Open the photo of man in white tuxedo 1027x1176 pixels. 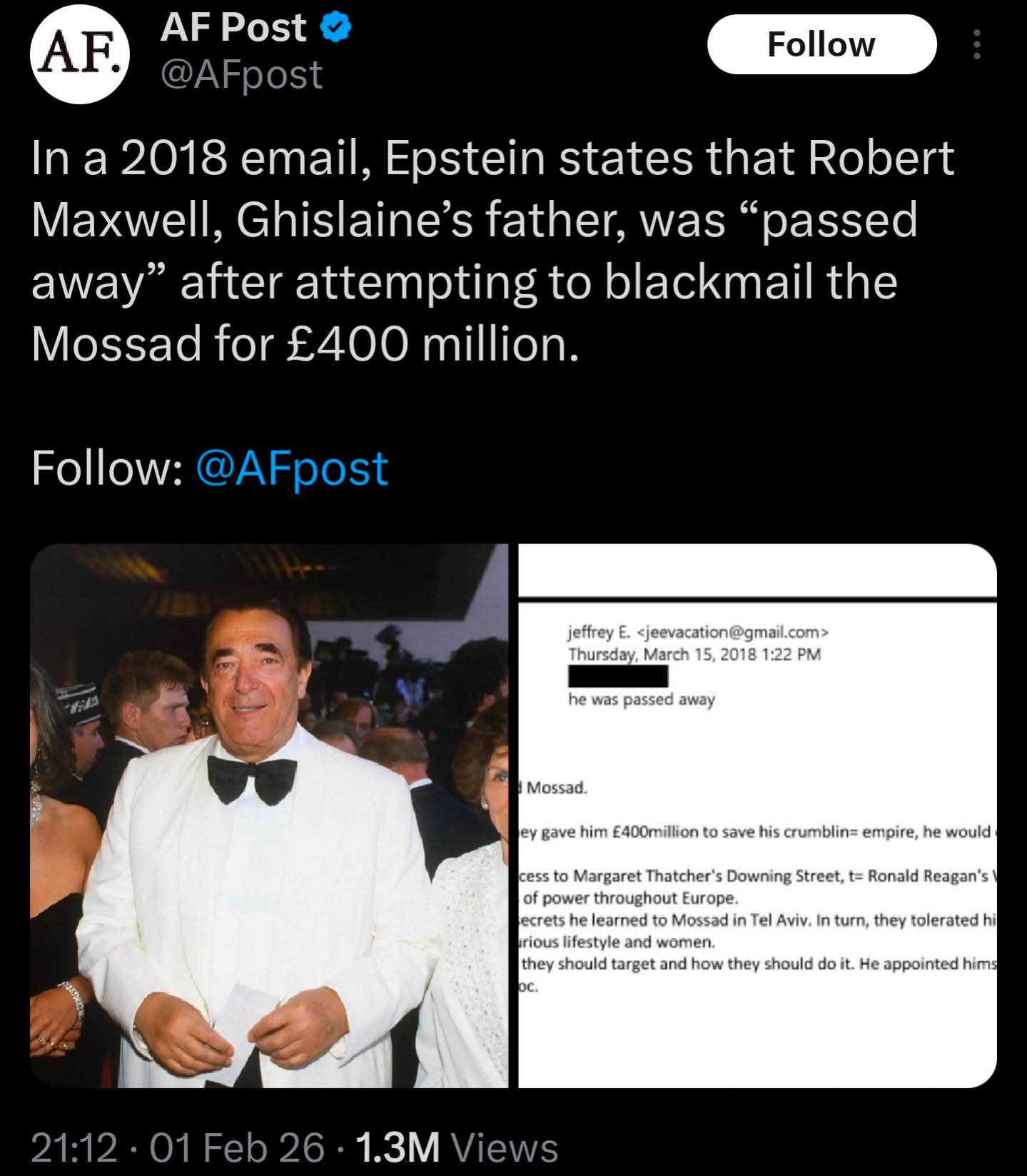[269, 815]
